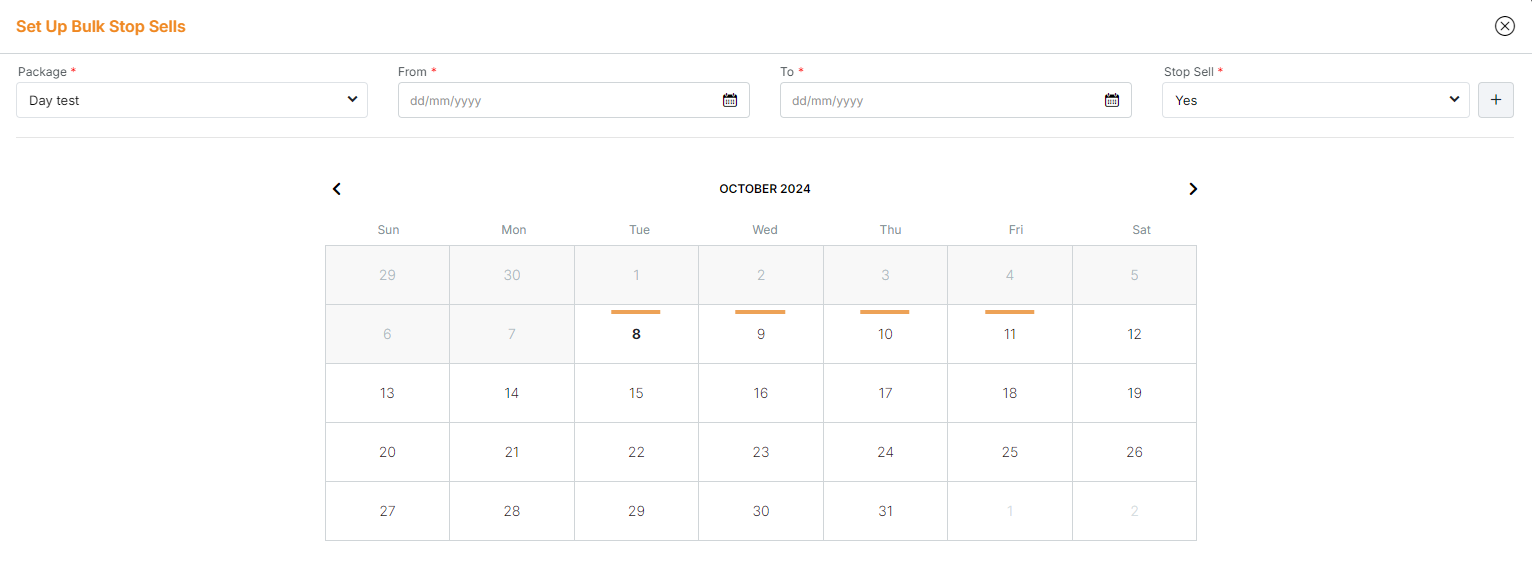1532x562 pixels.
Task: Click October 15 in the calendar
Action: [636, 393]
